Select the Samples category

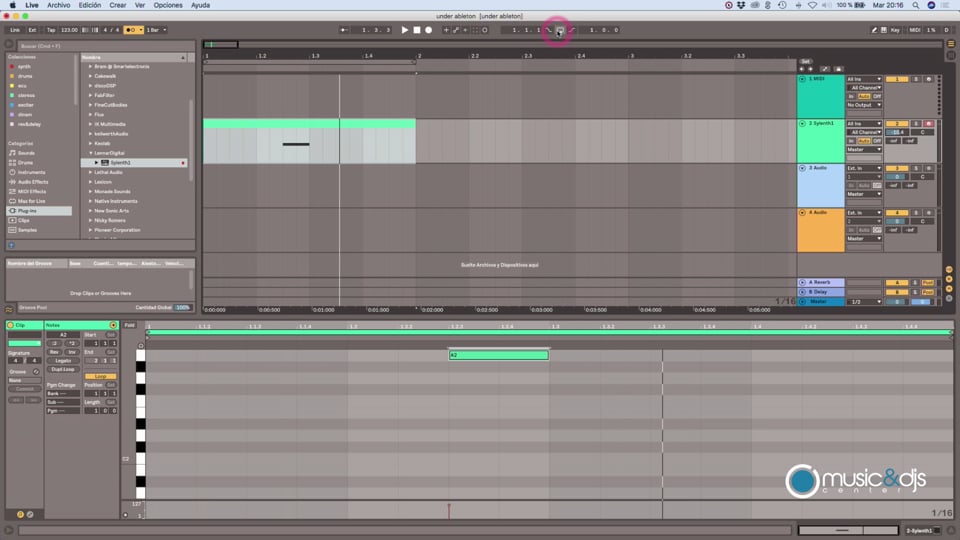[x=27, y=230]
